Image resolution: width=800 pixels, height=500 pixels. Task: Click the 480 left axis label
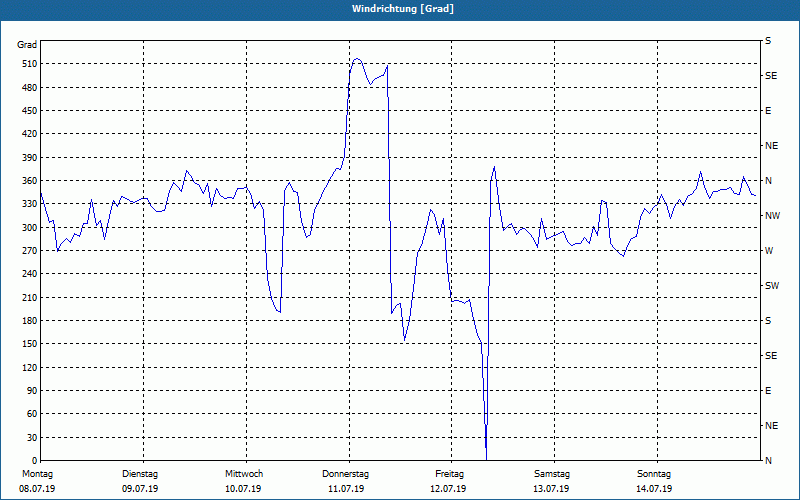(29, 88)
